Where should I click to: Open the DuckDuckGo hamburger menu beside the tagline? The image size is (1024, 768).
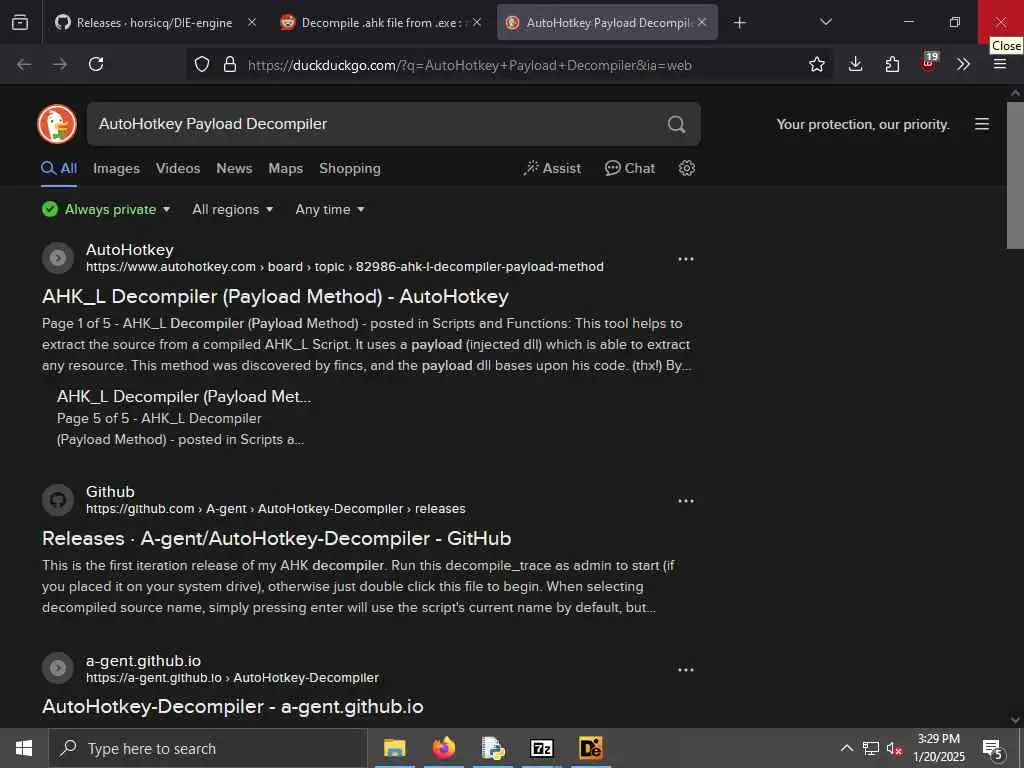[x=982, y=124]
